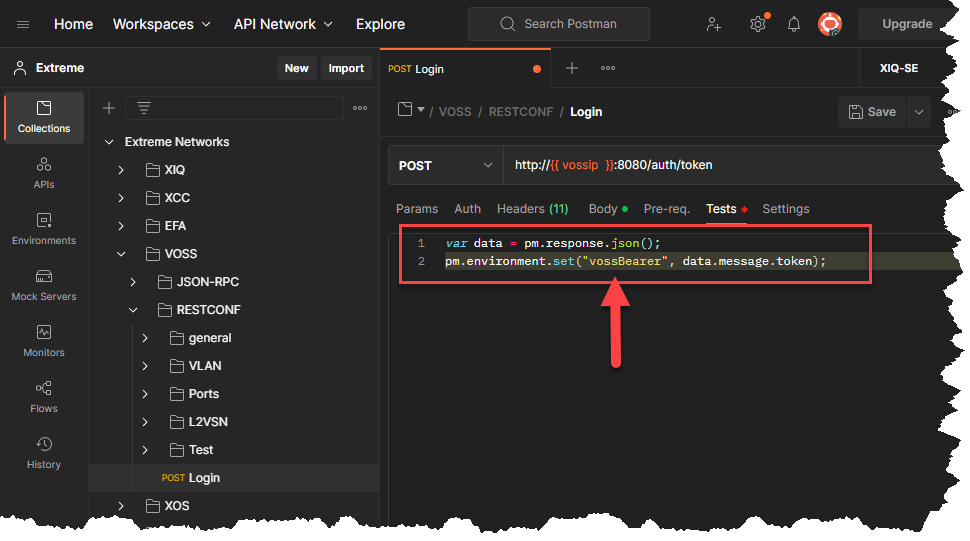This screenshot has height=541, width=970.
Task: Expand the EFA folder chevron
Action: tap(121, 226)
